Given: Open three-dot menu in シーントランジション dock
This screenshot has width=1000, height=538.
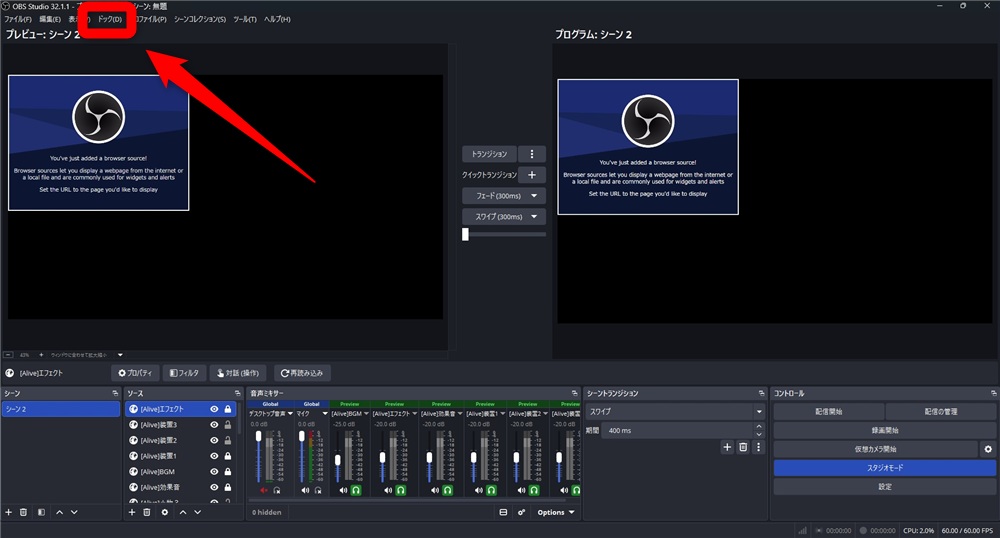Looking at the screenshot, I should (758, 447).
